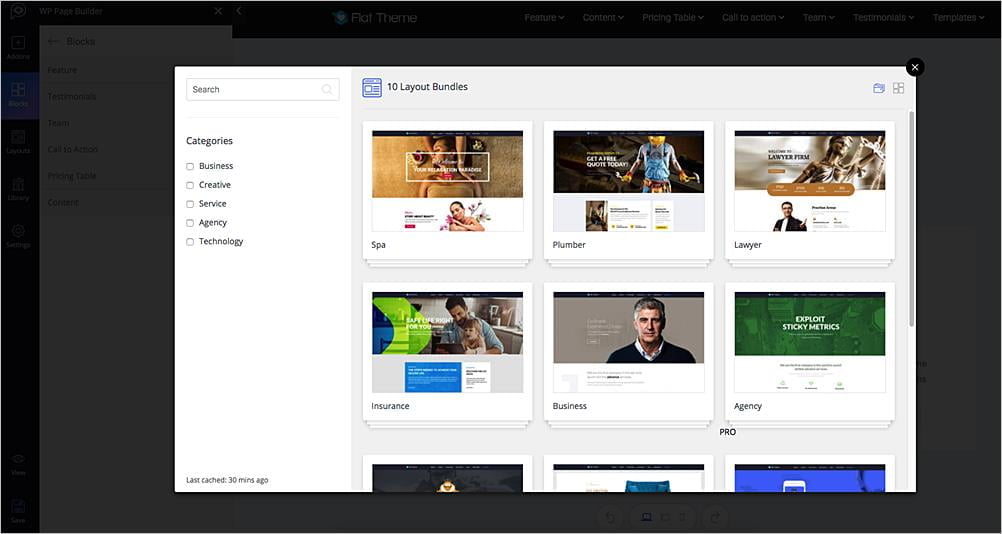The height and width of the screenshot is (534, 1002).
Task: Open Addons panel in left sidebar
Action: tap(18, 48)
